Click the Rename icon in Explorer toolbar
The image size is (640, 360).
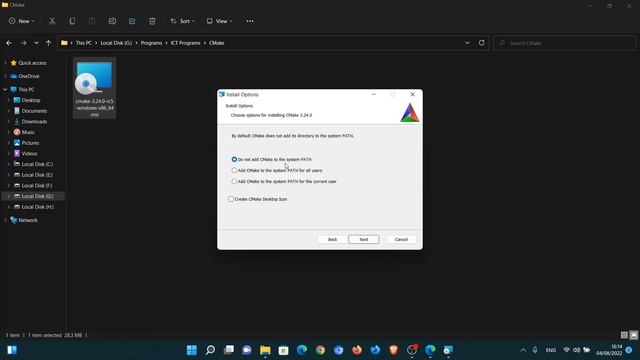(112, 21)
